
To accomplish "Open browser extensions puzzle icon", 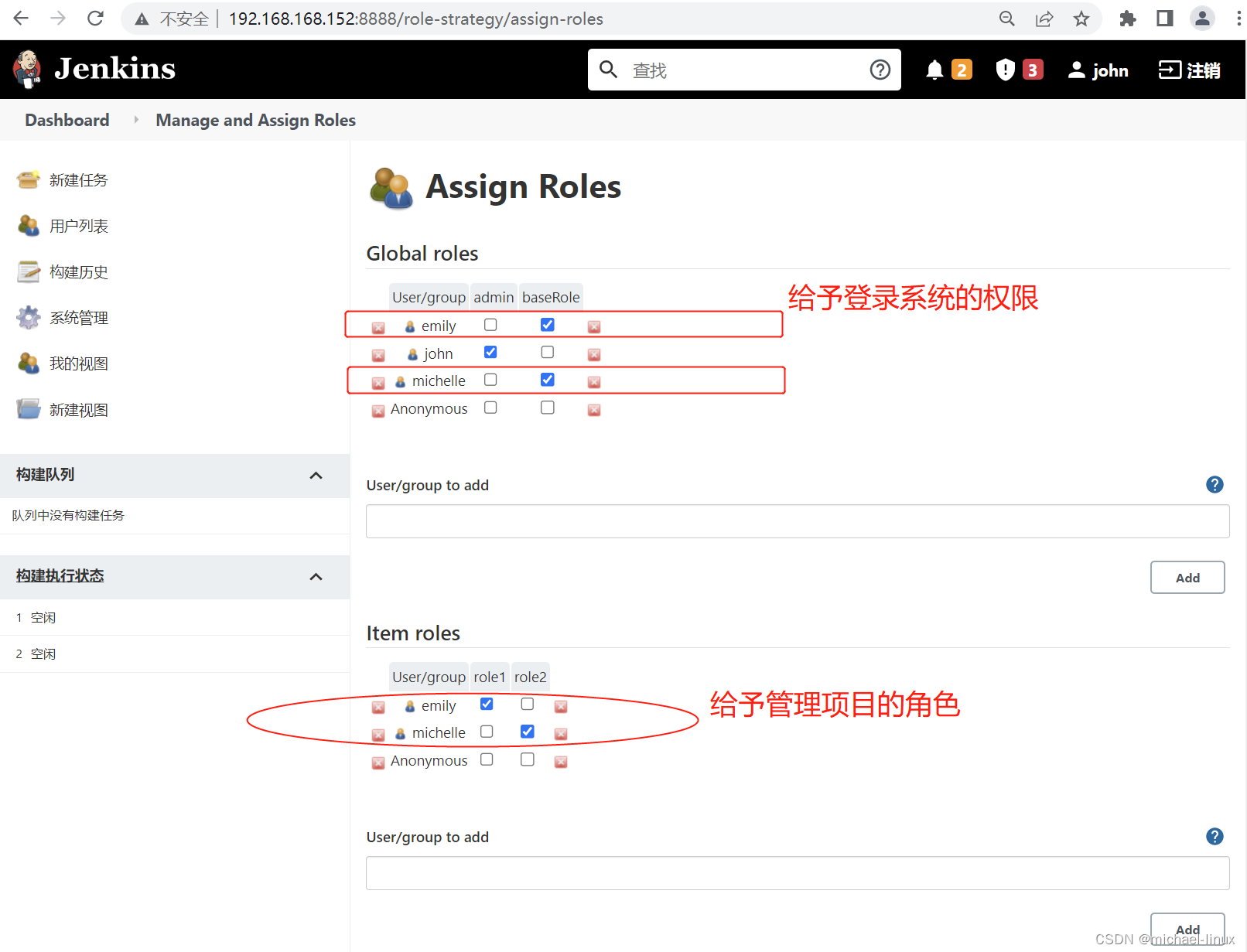I will [1128, 19].
